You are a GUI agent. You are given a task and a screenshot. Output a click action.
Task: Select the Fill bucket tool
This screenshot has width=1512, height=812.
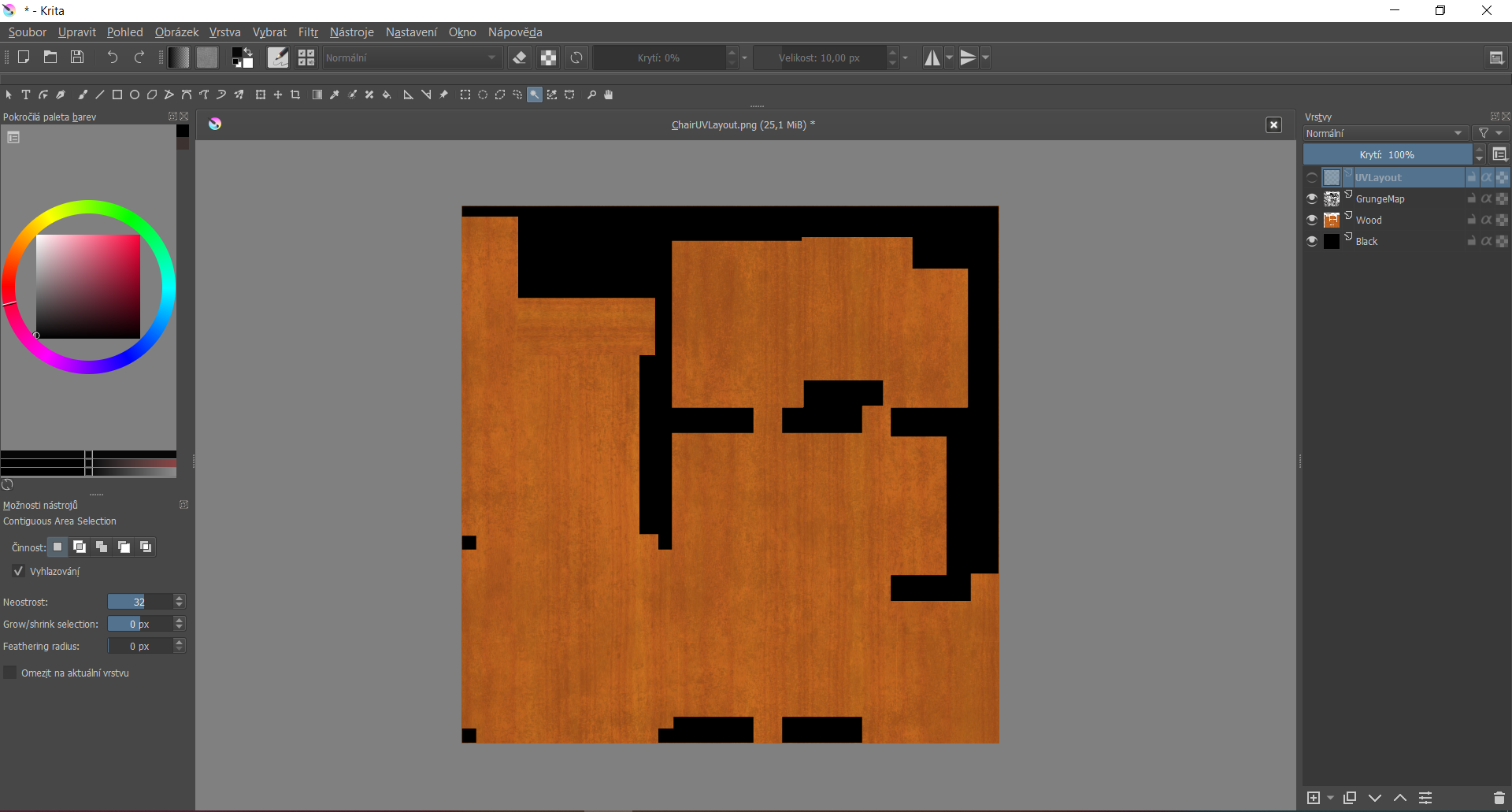387,95
